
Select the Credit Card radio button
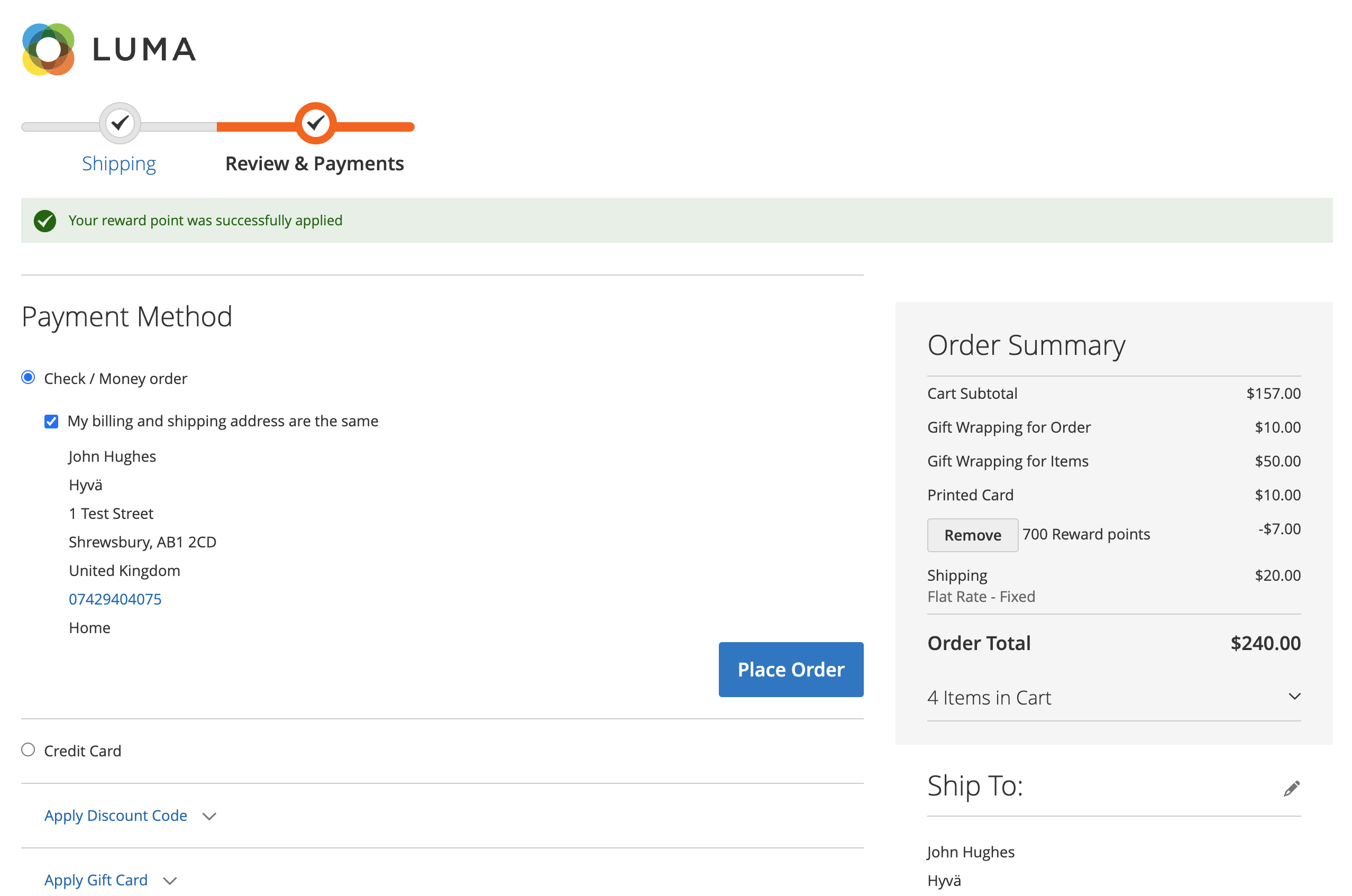28,749
